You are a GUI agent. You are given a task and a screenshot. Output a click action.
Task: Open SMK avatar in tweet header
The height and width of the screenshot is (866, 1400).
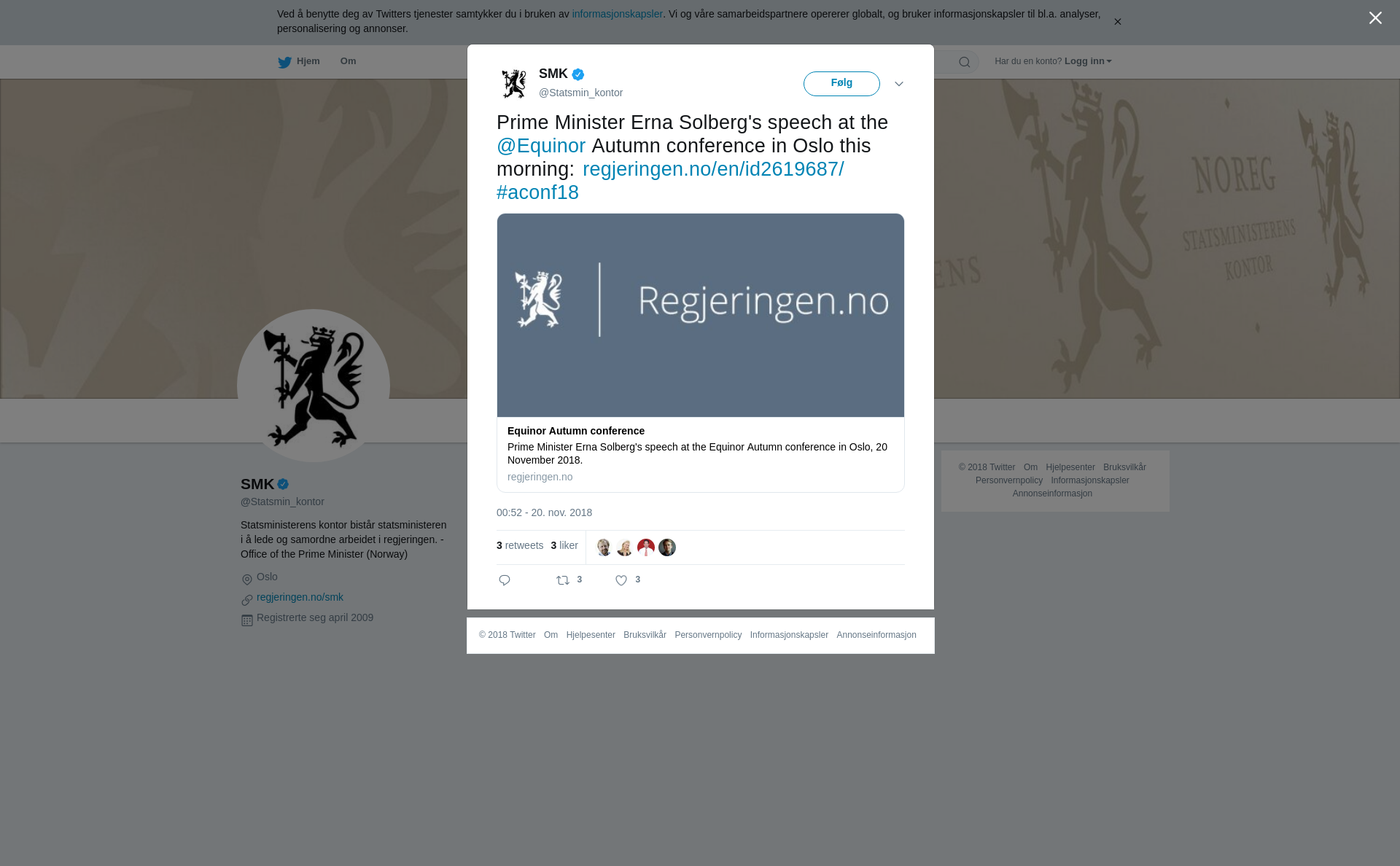pos(514,83)
